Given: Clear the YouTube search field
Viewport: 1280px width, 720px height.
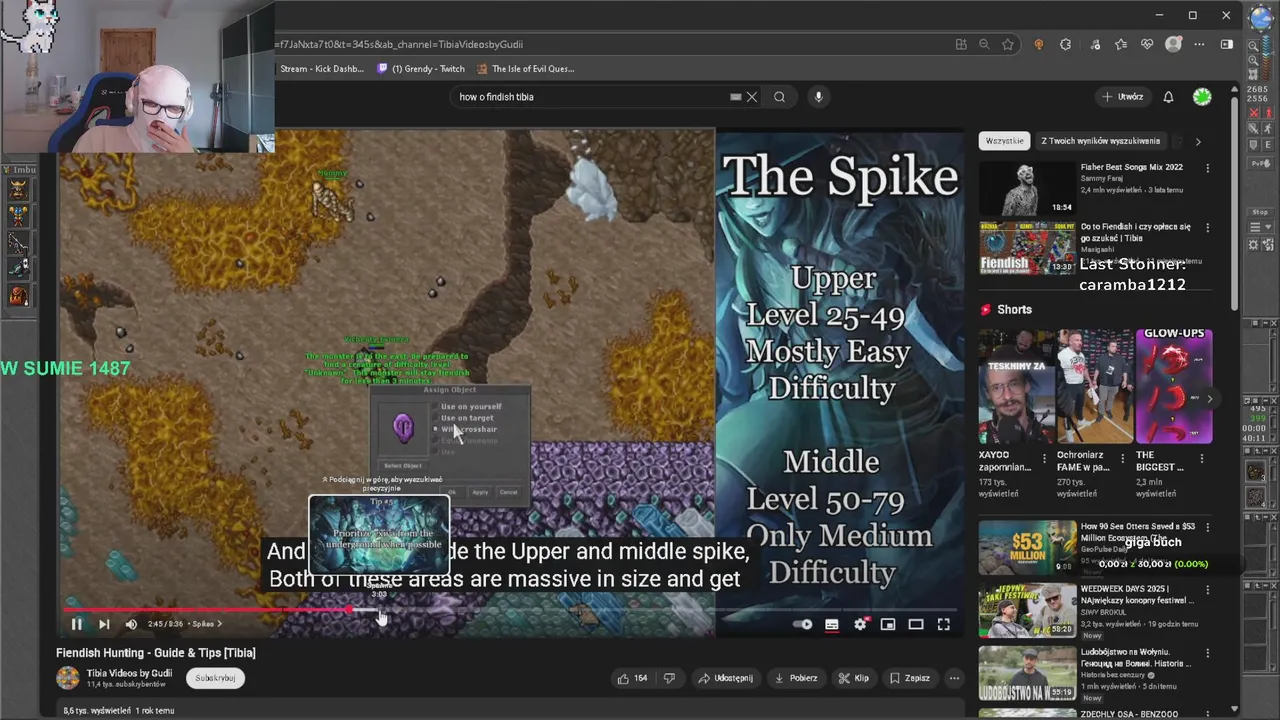Looking at the screenshot, I should click(x=752, y=97).
